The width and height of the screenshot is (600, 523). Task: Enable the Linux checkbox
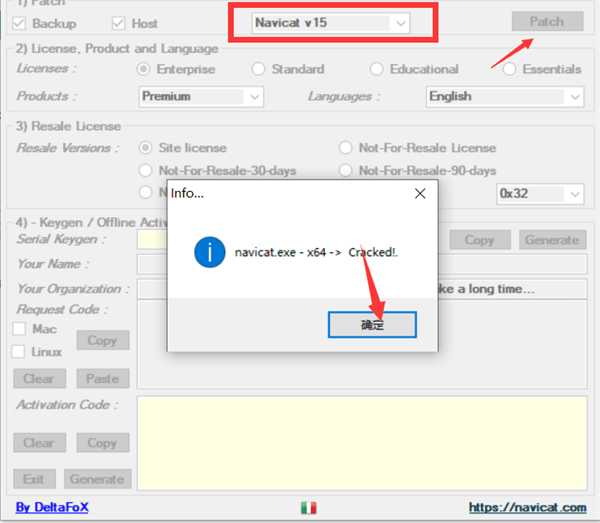click(x=18, y=351)
